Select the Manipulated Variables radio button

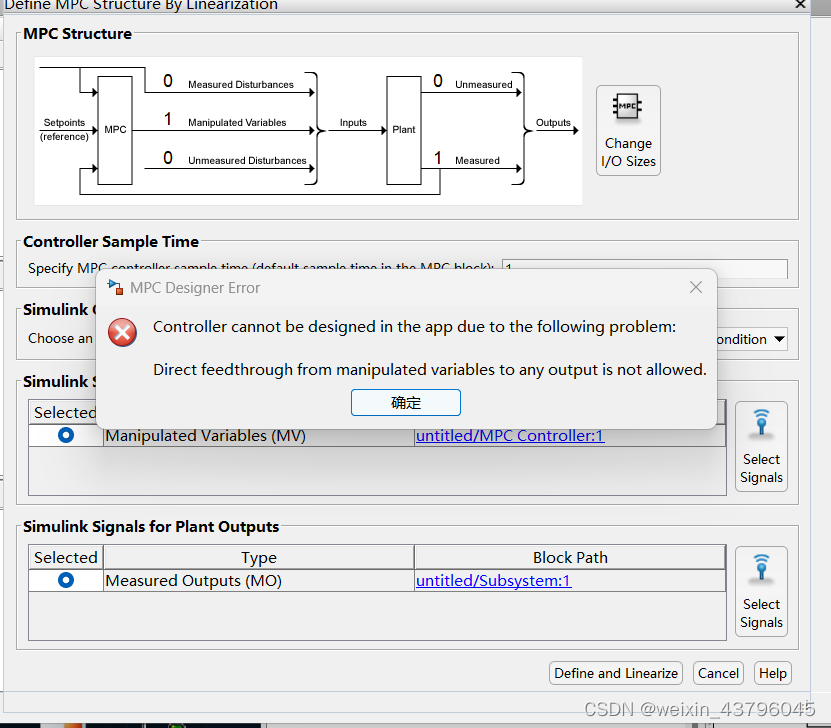click(x=65, y=435)
